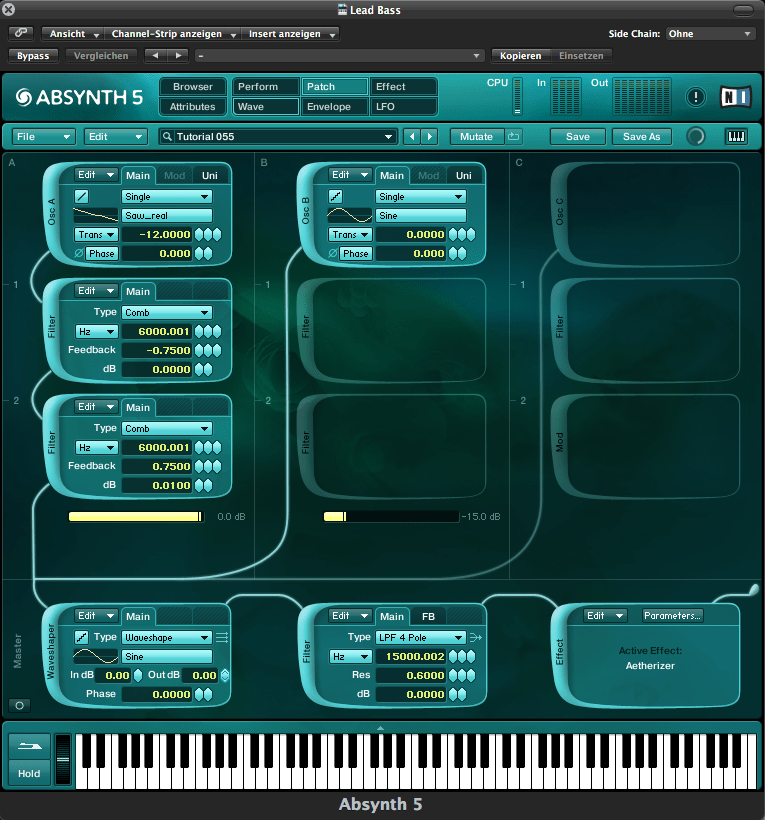Open the FB tab of master filter
This screenshot has width=765, height=820.
pyautogui.click(x=428, y=616)
